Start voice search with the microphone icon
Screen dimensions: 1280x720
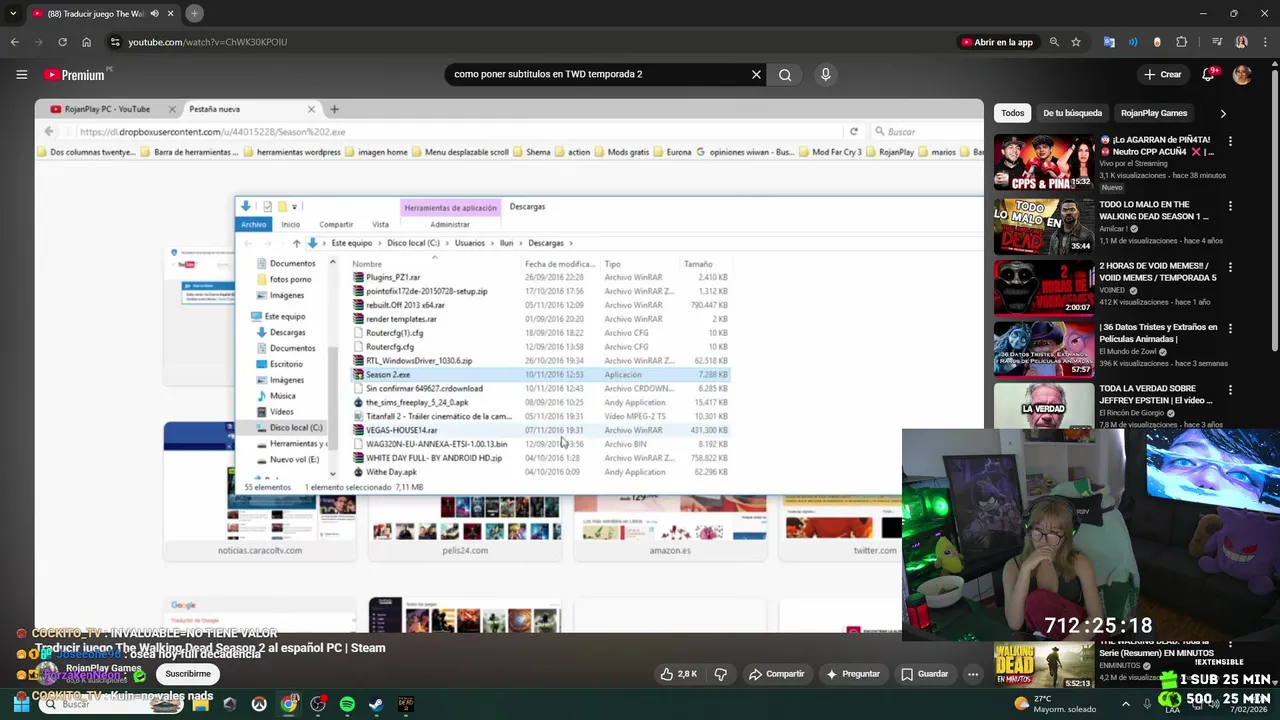coord(825,74)
